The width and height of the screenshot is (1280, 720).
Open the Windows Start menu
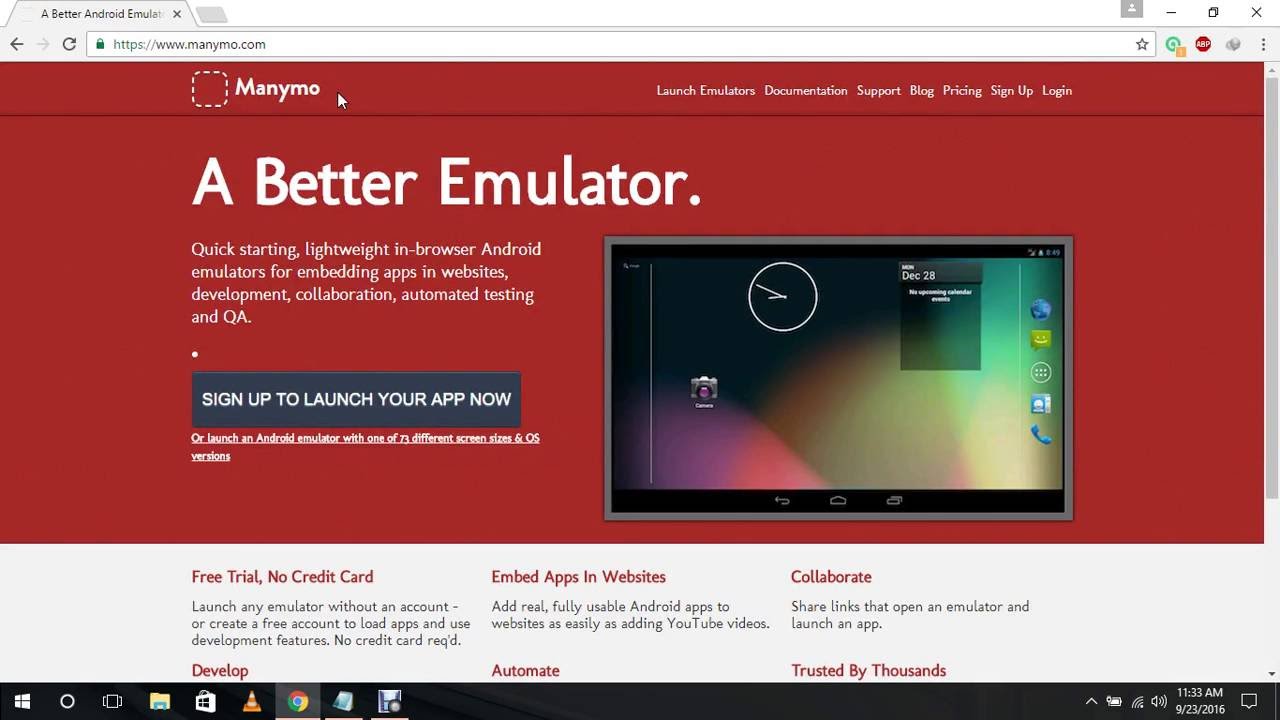(22, 702)
